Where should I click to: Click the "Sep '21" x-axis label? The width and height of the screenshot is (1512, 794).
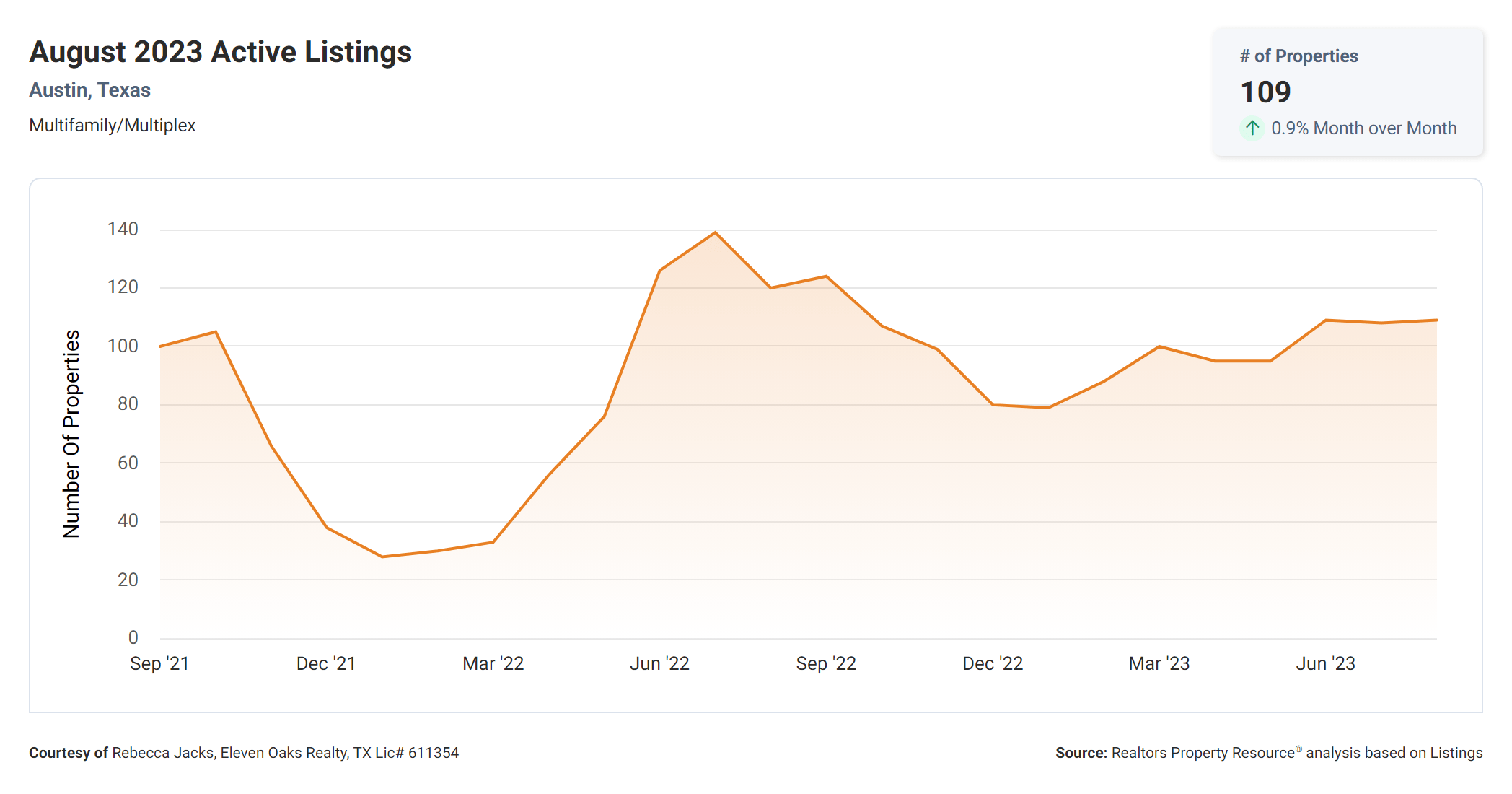click(x=159, y=663)
